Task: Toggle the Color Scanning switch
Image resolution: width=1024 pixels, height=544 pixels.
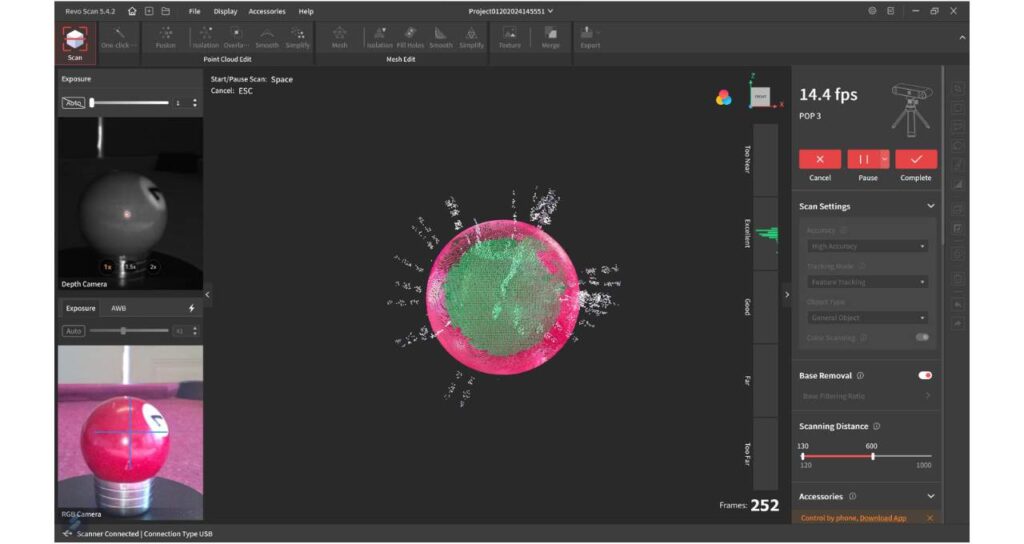Action: click(x=922, y=338)
